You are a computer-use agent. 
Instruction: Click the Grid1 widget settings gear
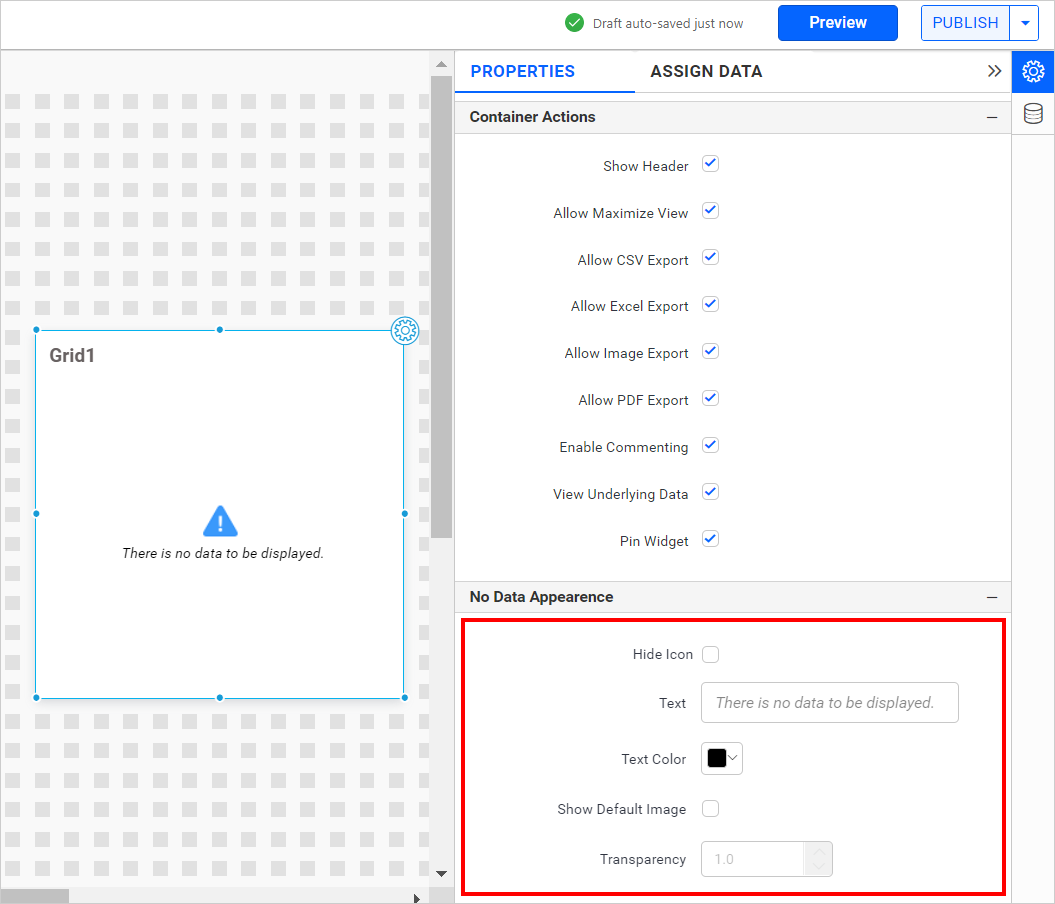coord(405,331)
